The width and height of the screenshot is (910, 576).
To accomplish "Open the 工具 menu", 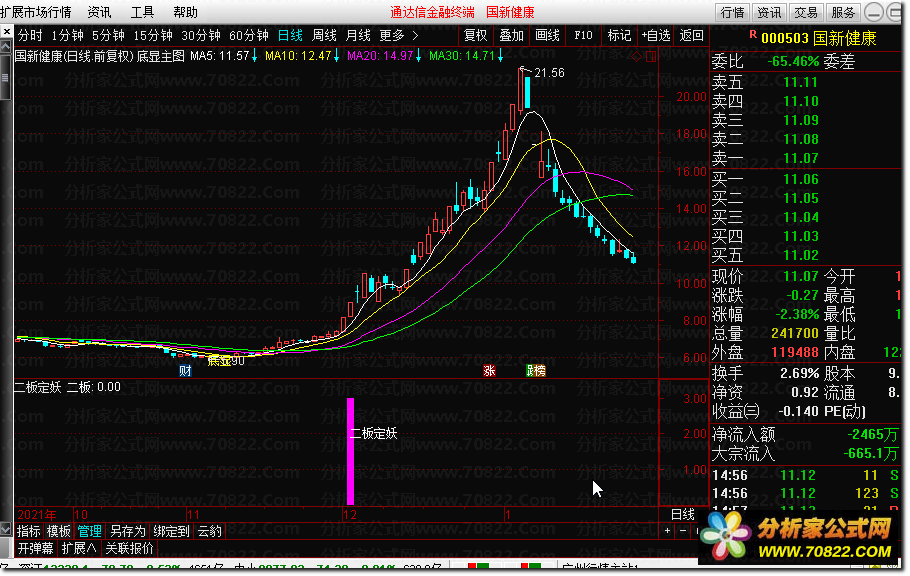I will 142,12.
